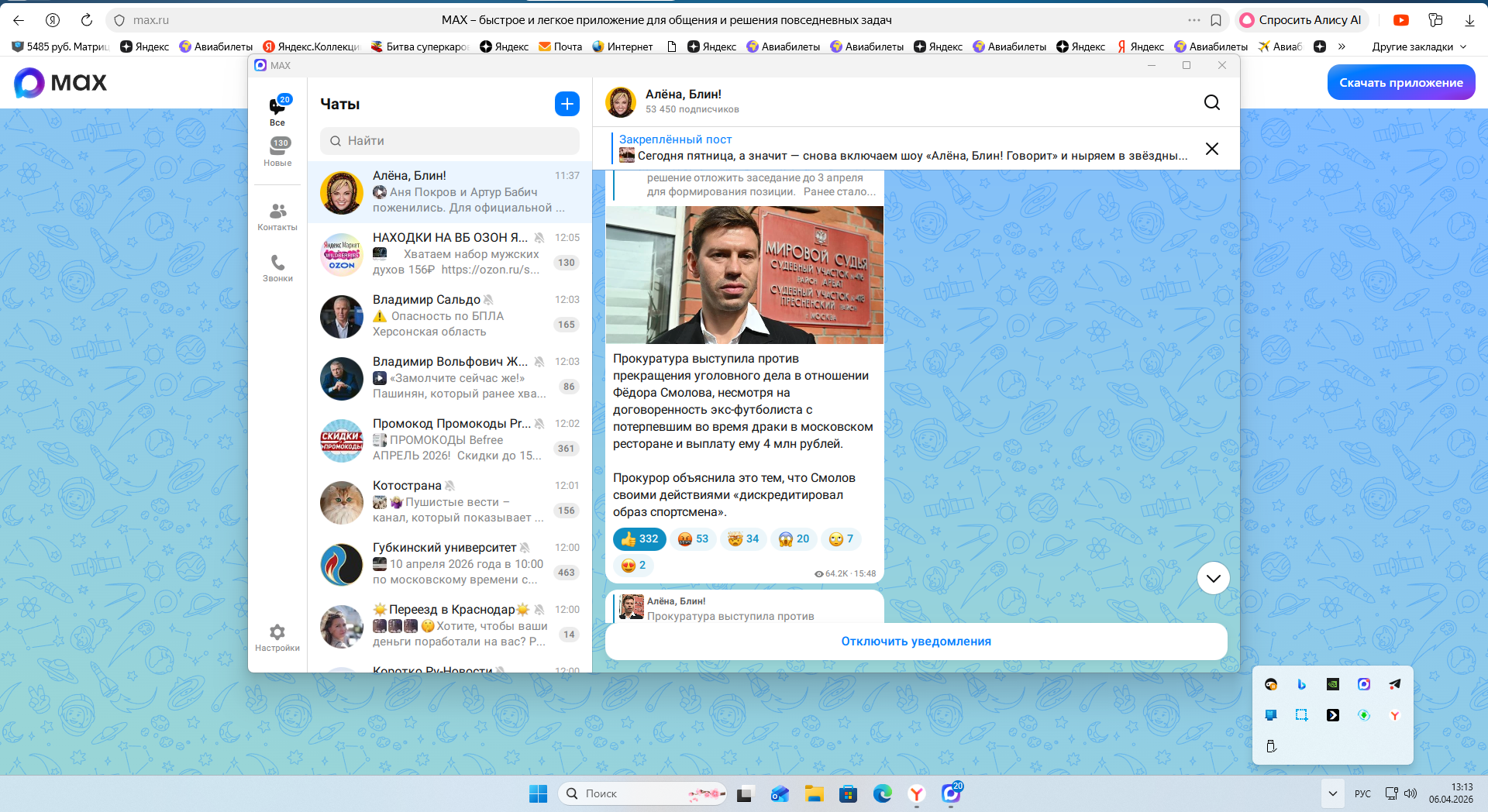Open the Котострана chat
Viewport: 1488px width, 812px height.
(449, 502)
